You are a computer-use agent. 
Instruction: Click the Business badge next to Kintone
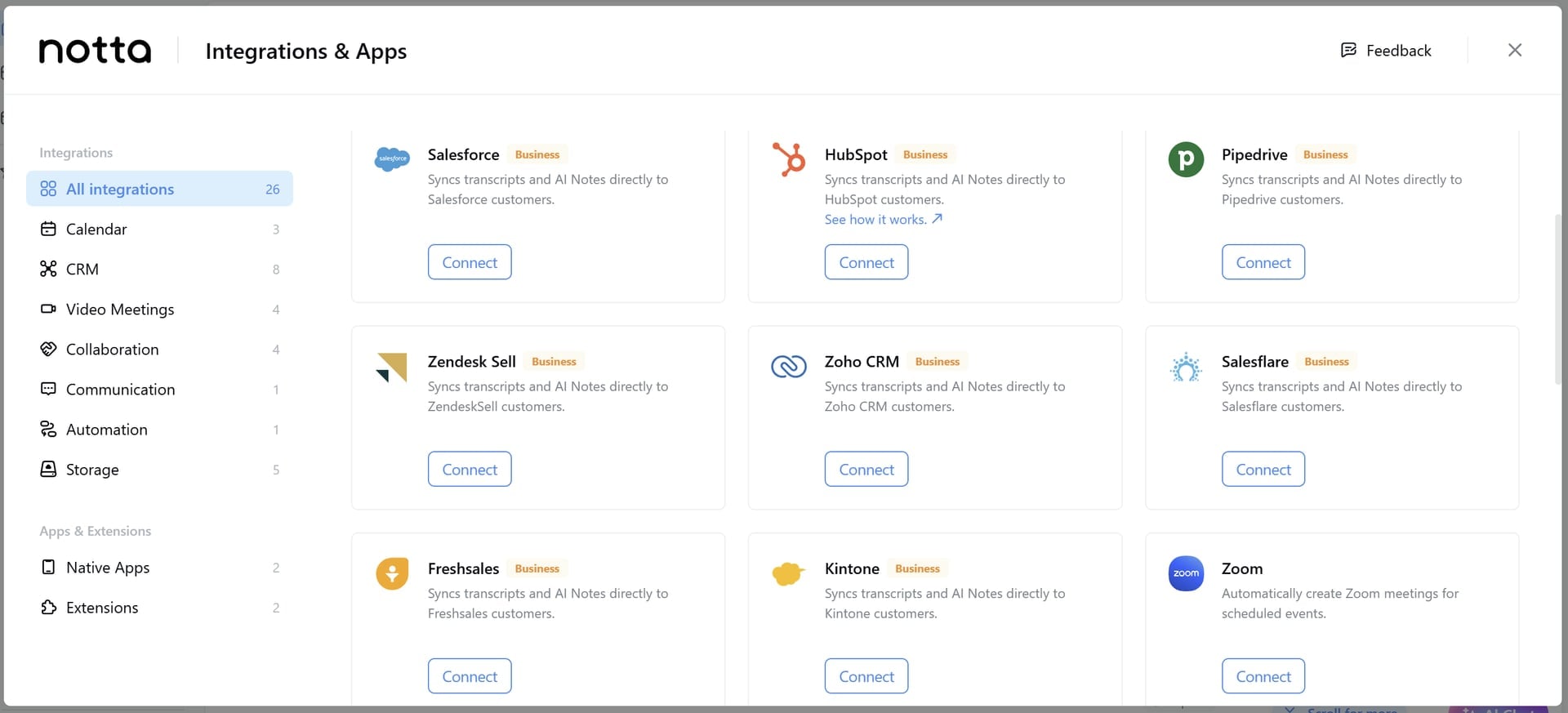click(917, 569)
